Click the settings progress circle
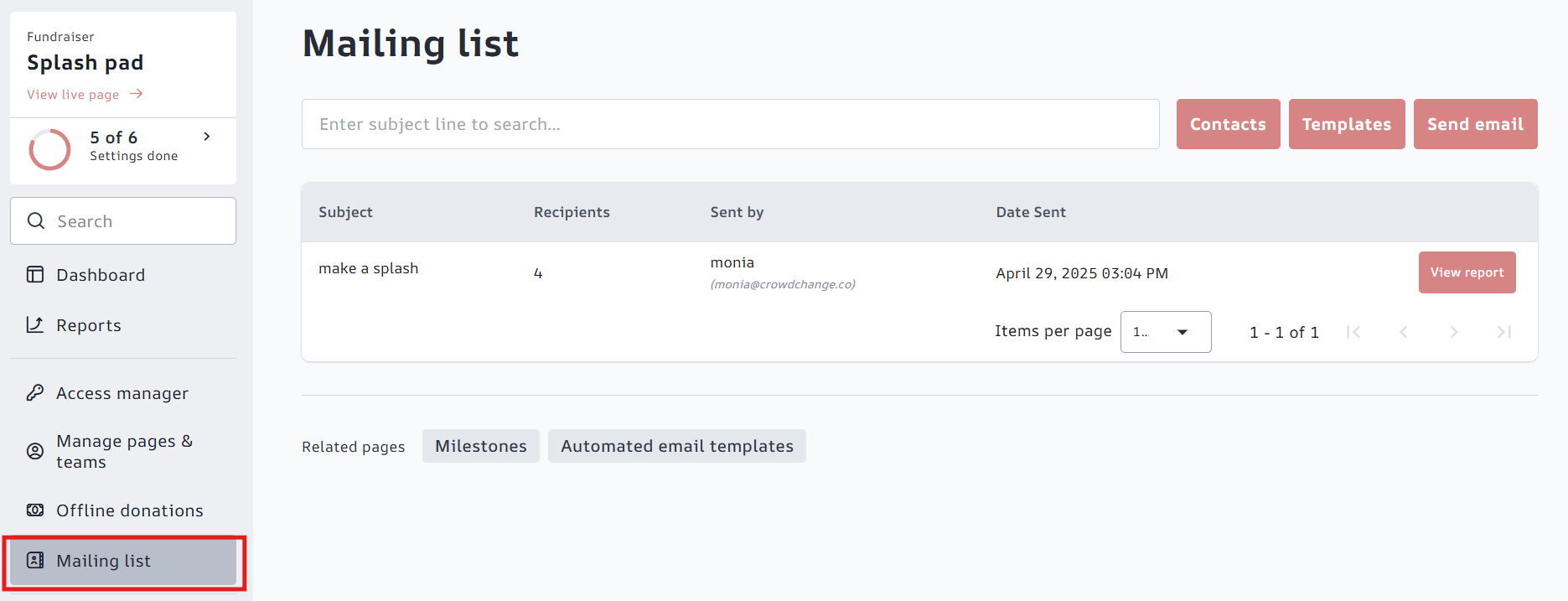This screenshot has height=601, width=1568. tap(50, 149)
